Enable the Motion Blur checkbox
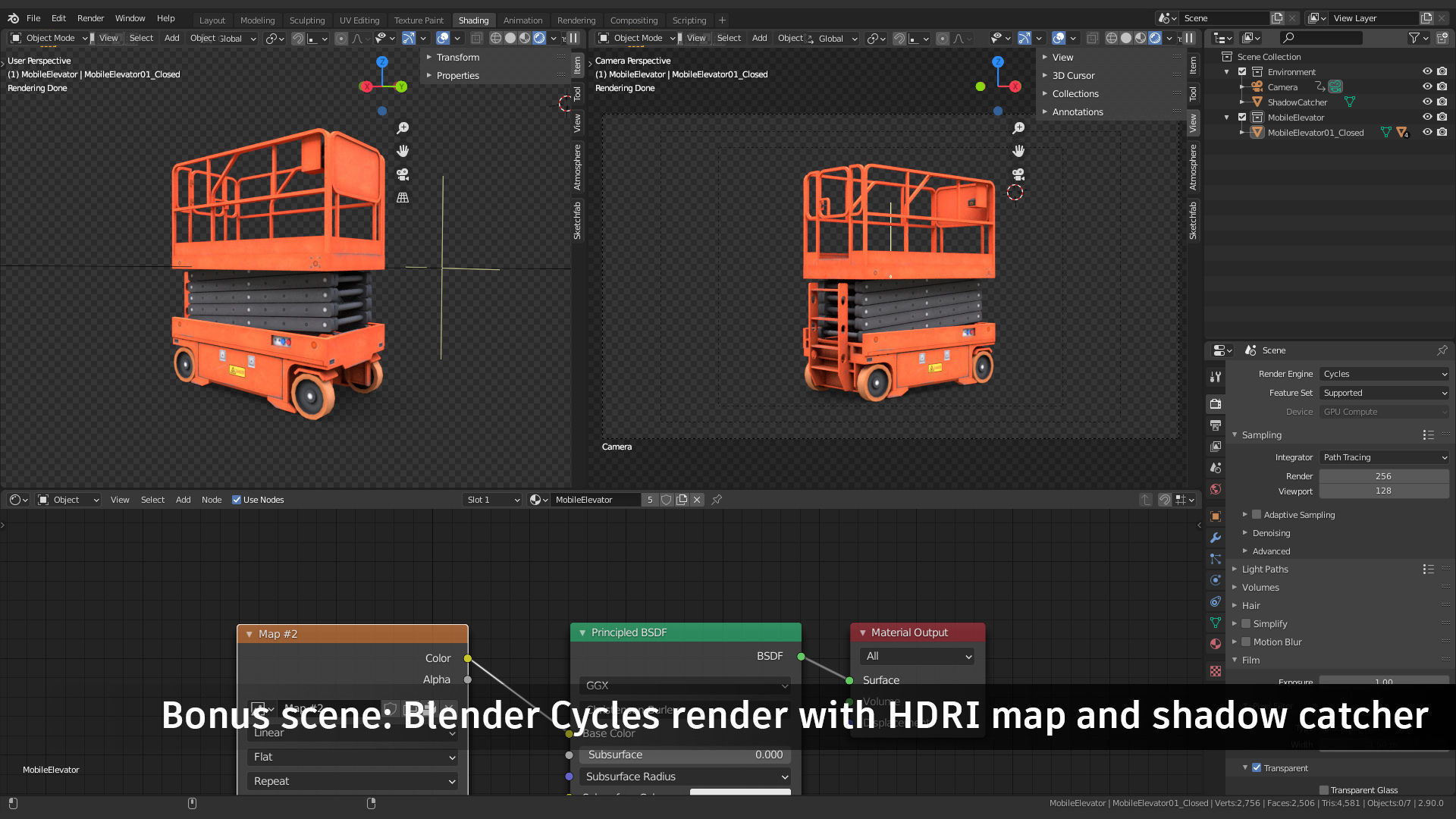This screenshot has height=819, width=1456. (1246, 642)
